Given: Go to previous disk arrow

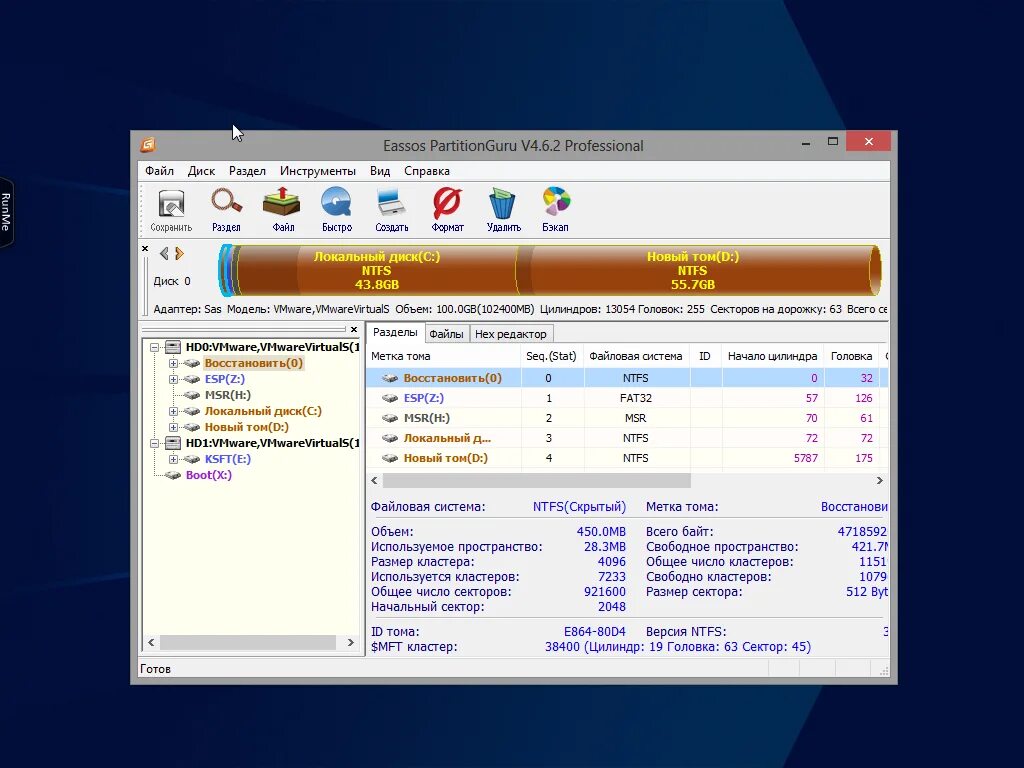Looking at the screenshot, I should coord(164,253).
